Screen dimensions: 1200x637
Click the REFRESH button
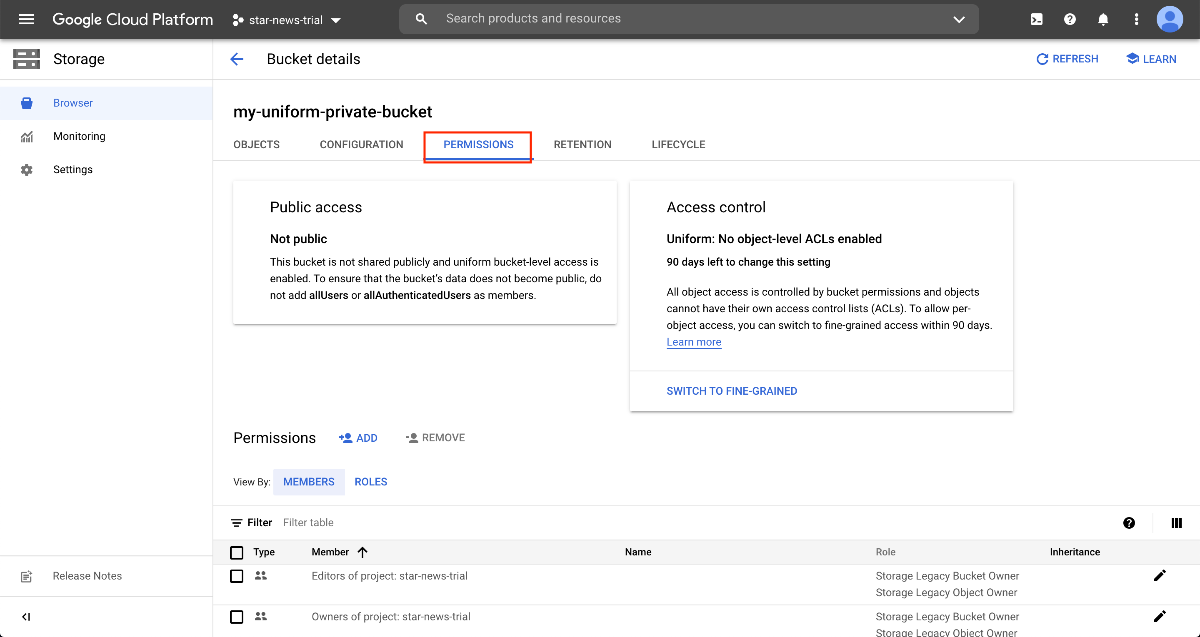(x=1067, y=59)
